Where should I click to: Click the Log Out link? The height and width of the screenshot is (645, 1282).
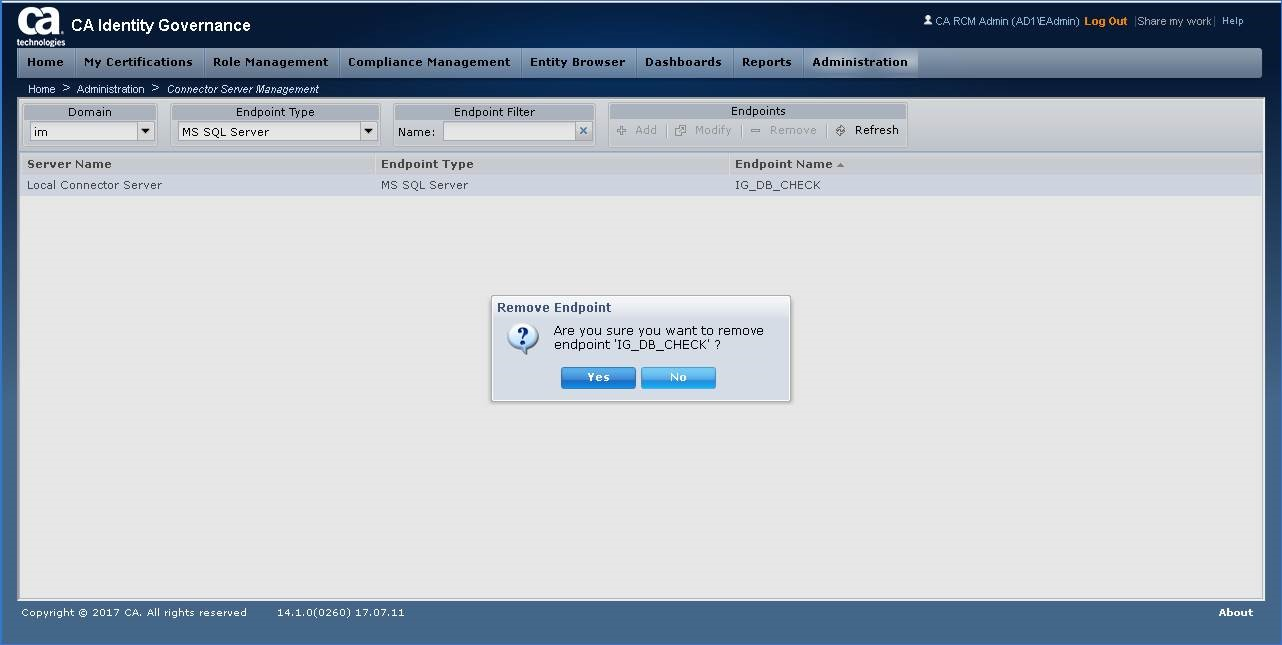click(x=1106, y=21)
